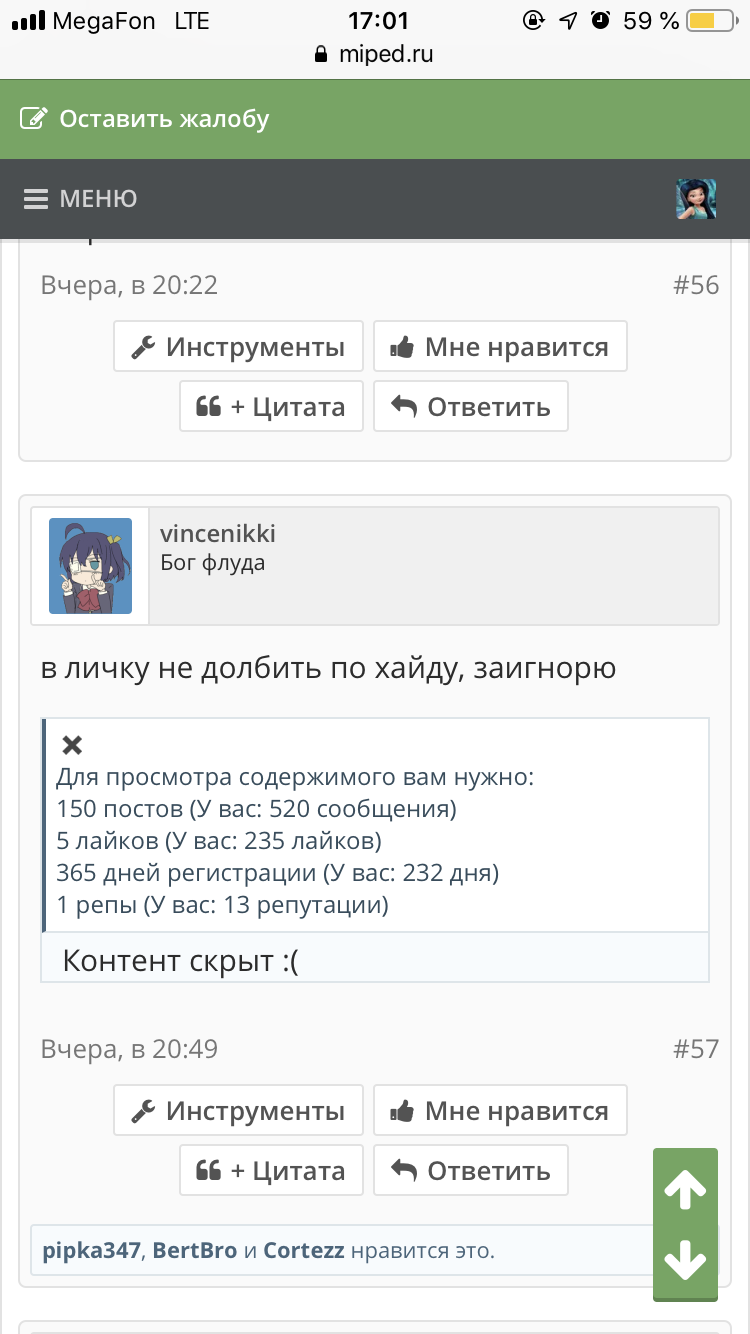
Task: Open the МЕНЮ hamburger menu
Action: pos(80,199)
